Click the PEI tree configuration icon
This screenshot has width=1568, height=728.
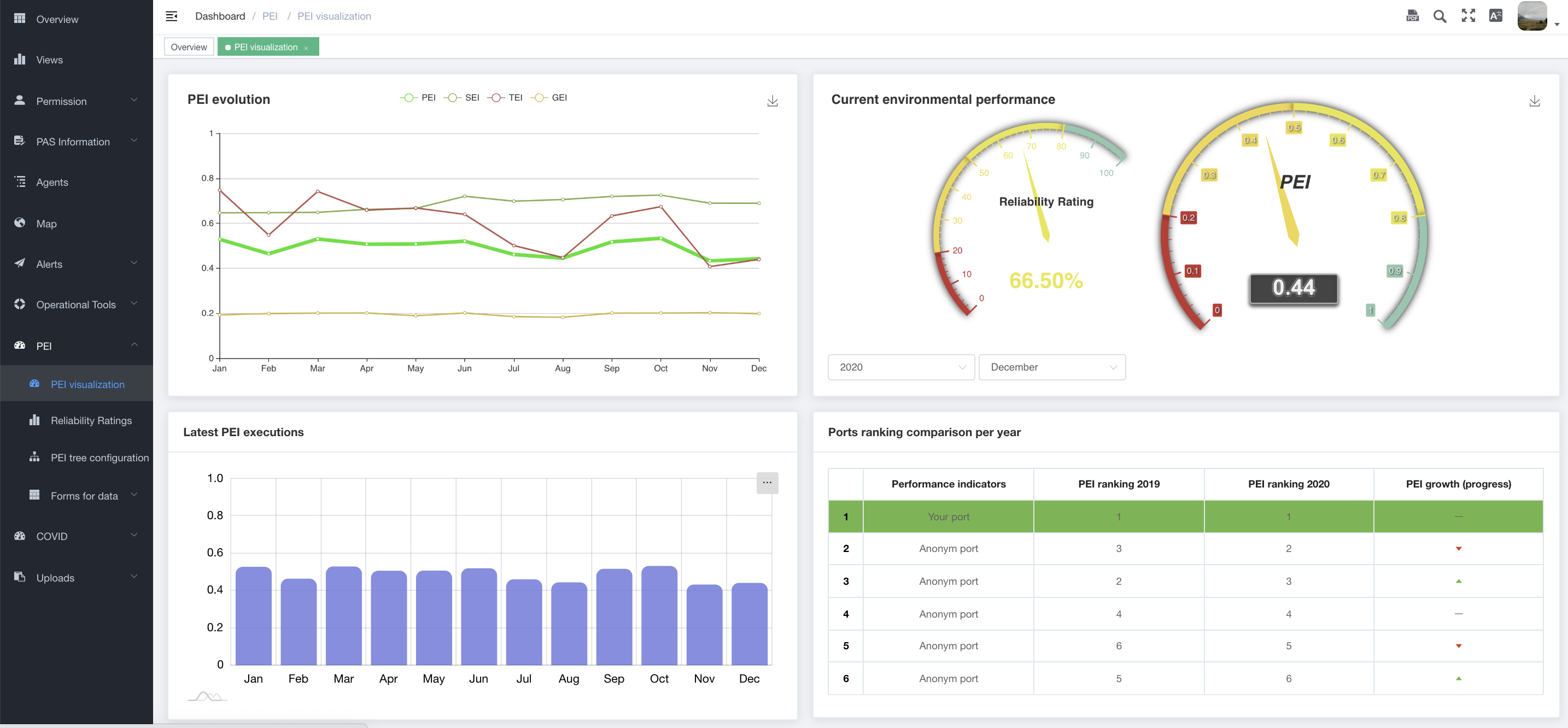[34, 456]
